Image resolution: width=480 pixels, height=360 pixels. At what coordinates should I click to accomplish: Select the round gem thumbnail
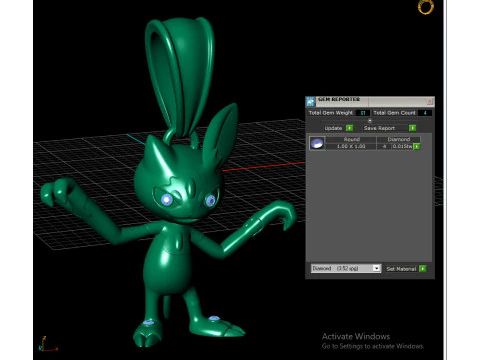point(317,143)
